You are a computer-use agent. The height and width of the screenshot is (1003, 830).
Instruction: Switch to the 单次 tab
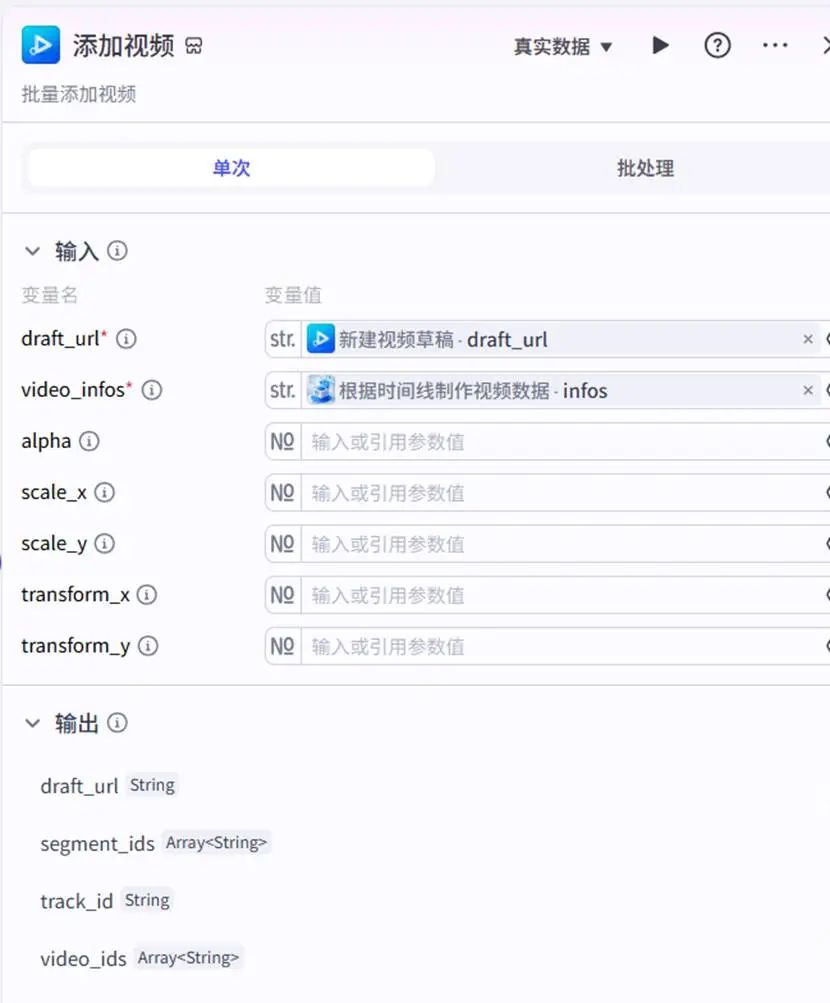coord(231,168)
